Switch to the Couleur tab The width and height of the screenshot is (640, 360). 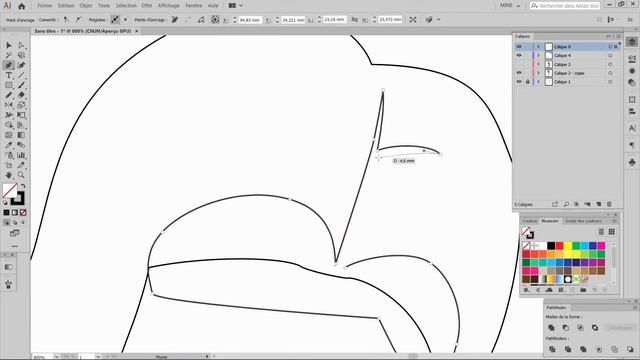click(x=530, y=221)
